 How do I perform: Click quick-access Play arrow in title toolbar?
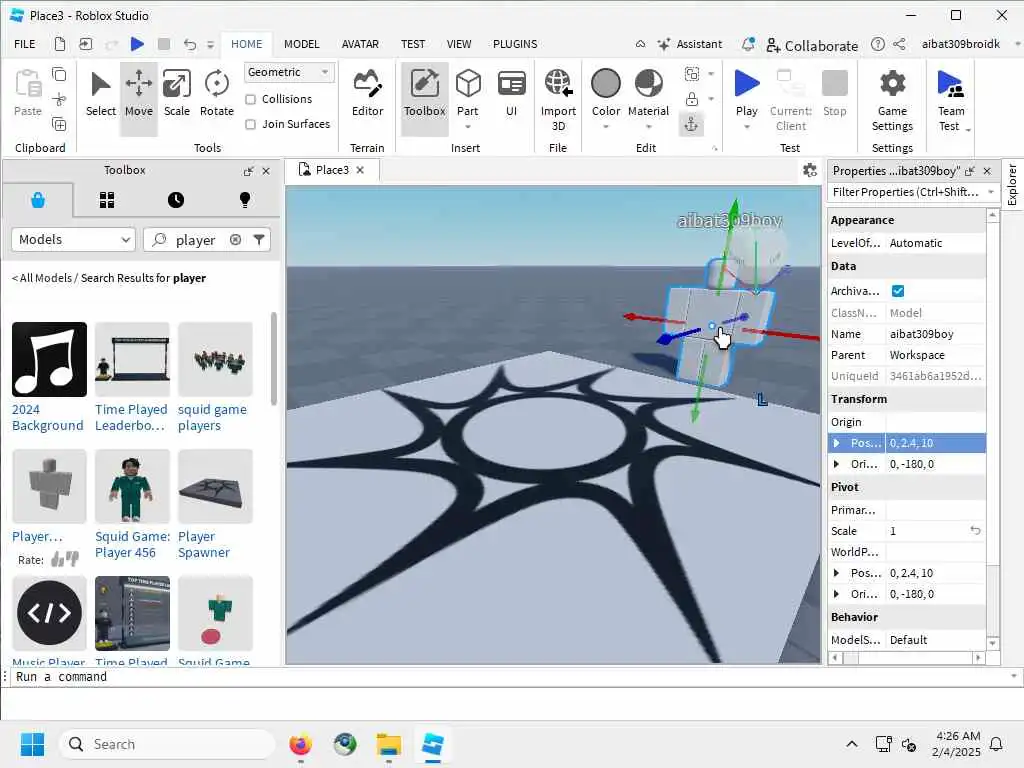coord(137,44)
